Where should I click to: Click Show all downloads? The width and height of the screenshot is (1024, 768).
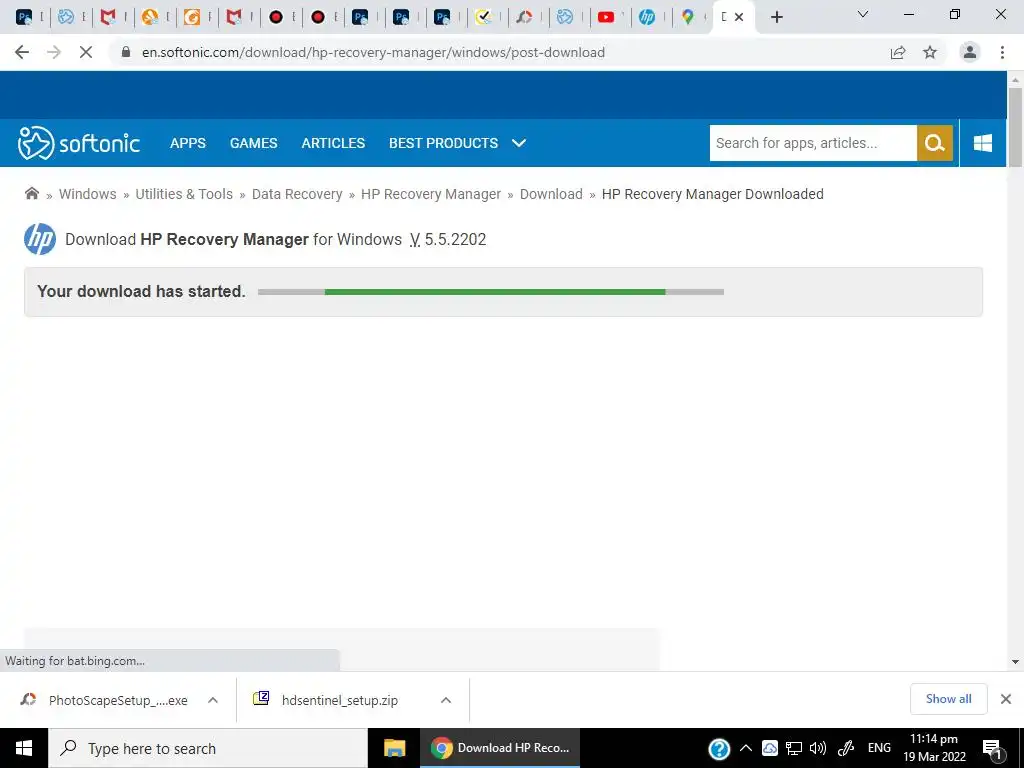tap(948, 699)
